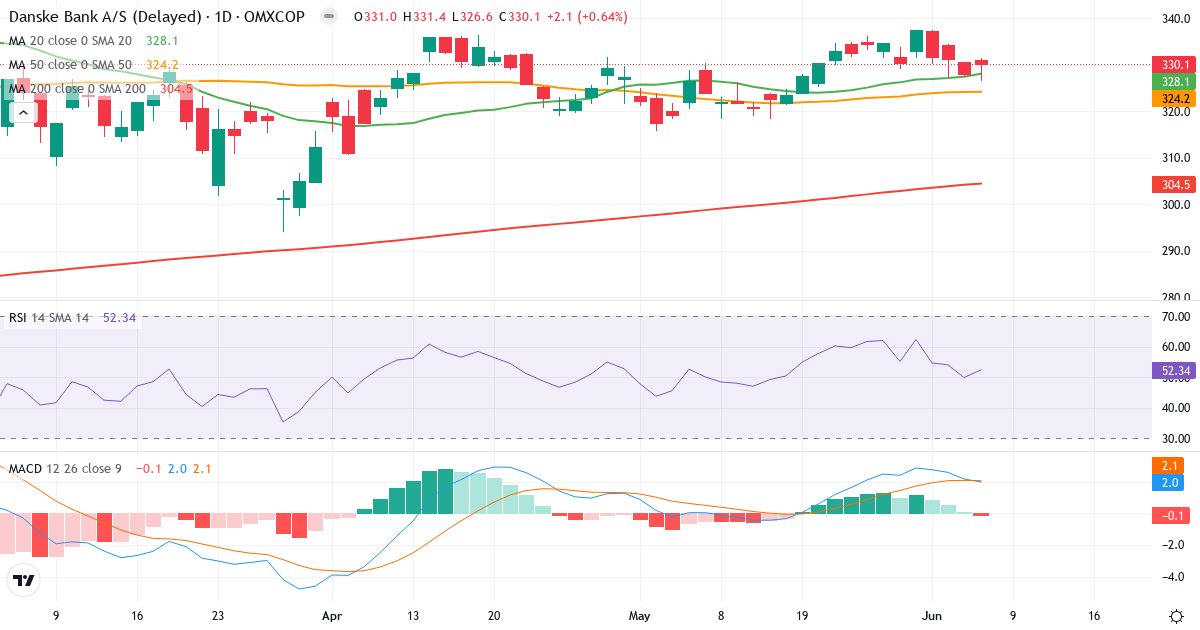Image resolution: width=1200 pixels, height=630 pixels.
Task: Click the 290.0 price scale label
Action: coord(1175,251)
